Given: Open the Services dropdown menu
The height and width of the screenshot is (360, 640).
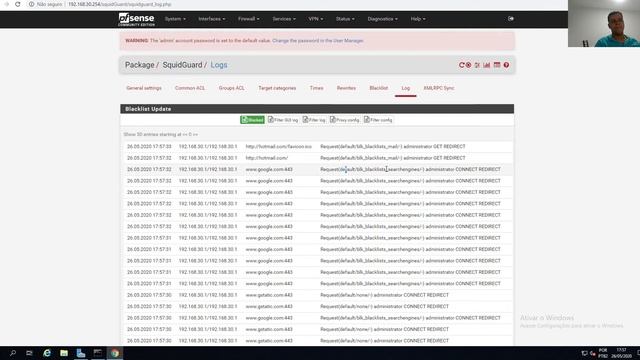Looking at the screenshot, I should (x=284, y=19).
